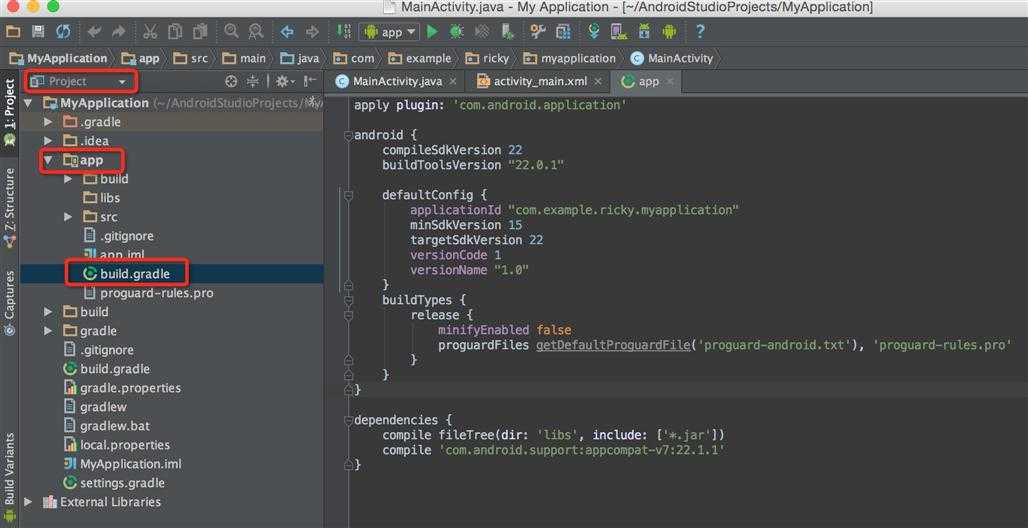The height and width of the screenshot is (528, 1028).
Task: Open the SDK Manager icon
Action: pos(644,31)
